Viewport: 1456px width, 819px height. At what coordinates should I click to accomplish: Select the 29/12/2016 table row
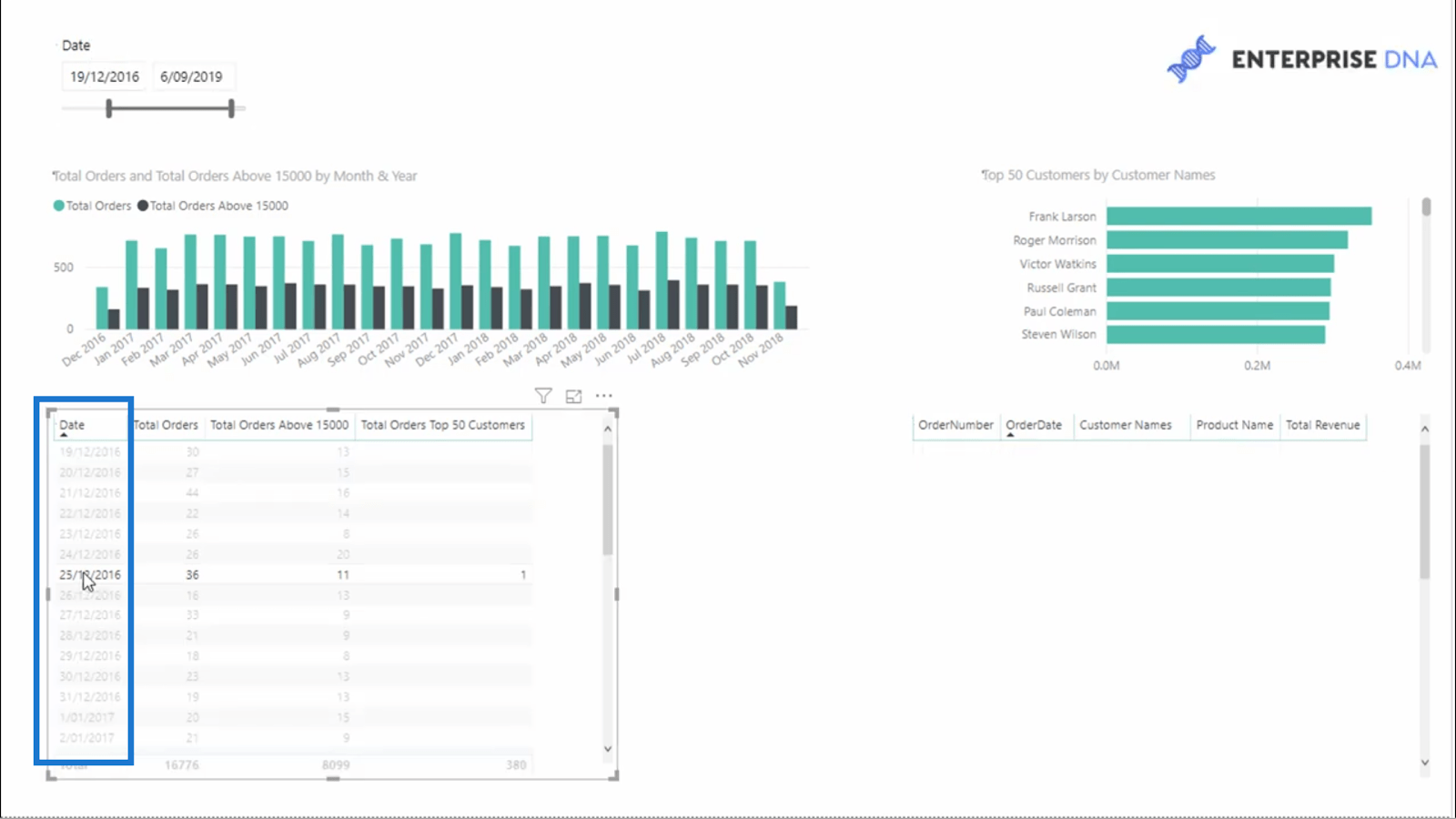pyautogui.click(x=293, y=656)
